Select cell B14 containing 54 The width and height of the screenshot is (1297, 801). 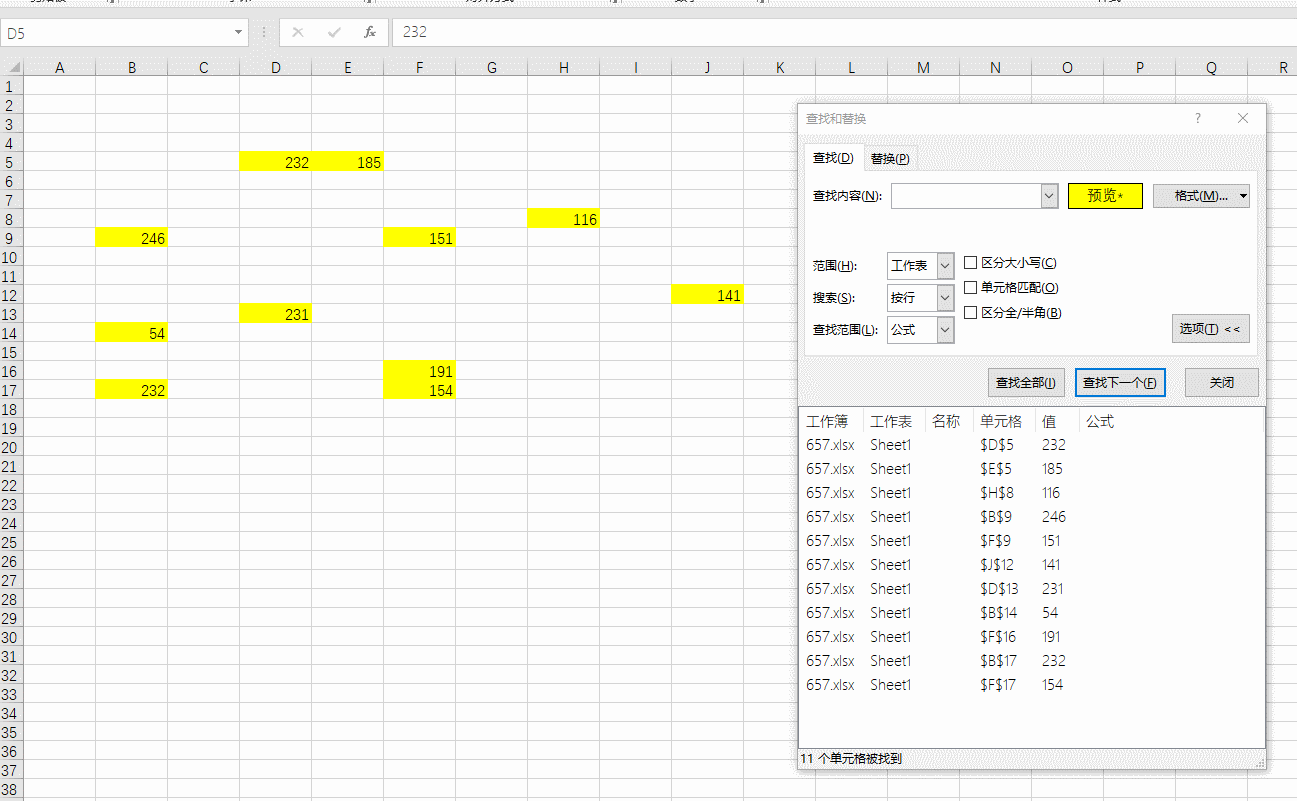pos(132,333)
